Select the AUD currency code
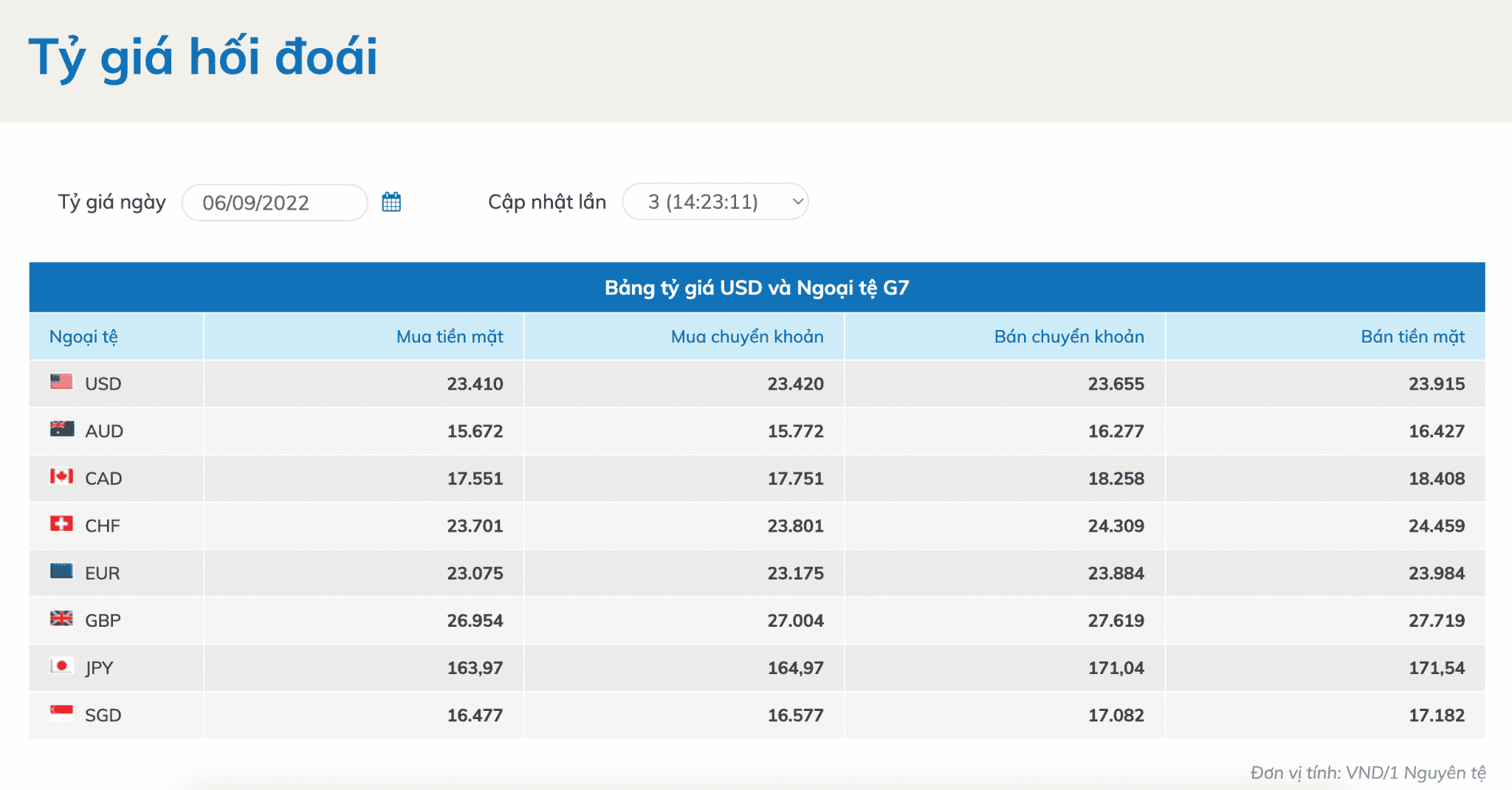Screen dimensions: 1512x790 pyautogui.click(x=104, y=431)
